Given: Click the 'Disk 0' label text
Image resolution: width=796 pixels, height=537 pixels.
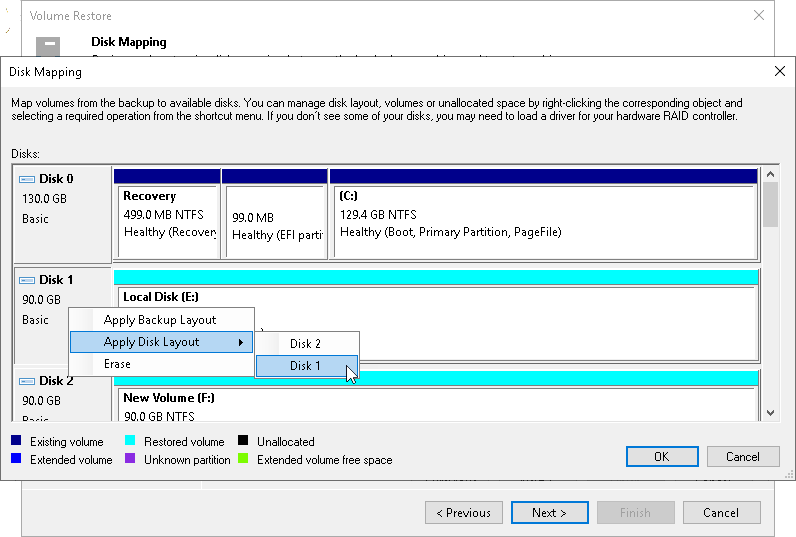Looking at the screenshot, I should [x=56, y=179].
